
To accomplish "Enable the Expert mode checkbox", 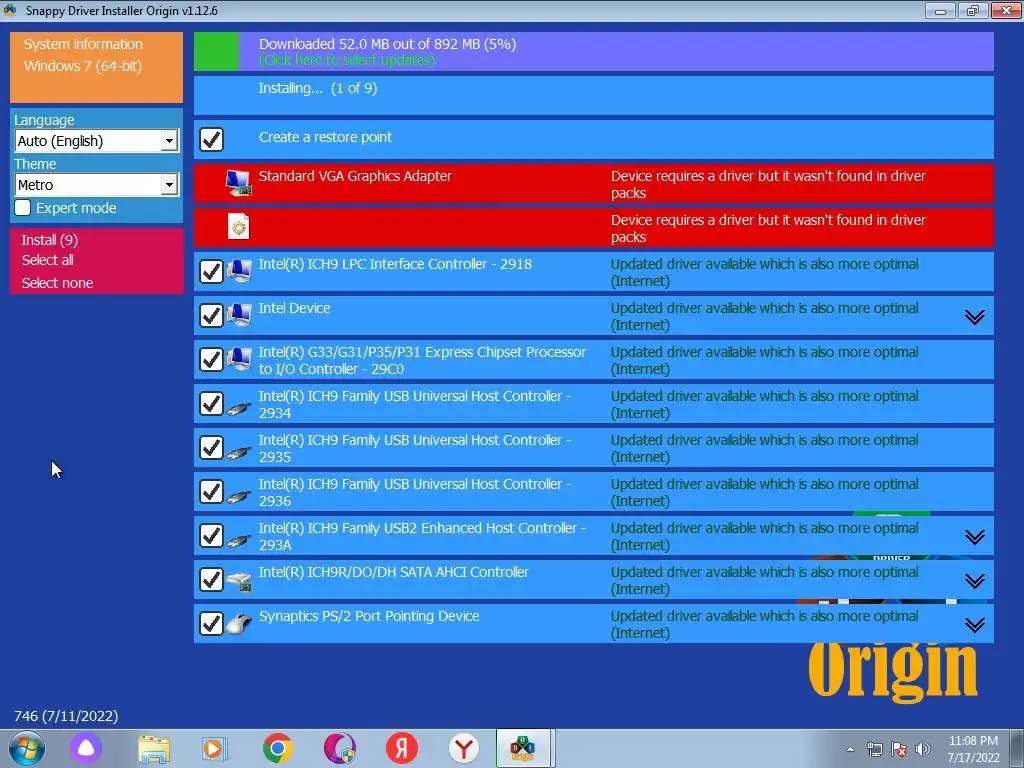I will coord(22,208).
